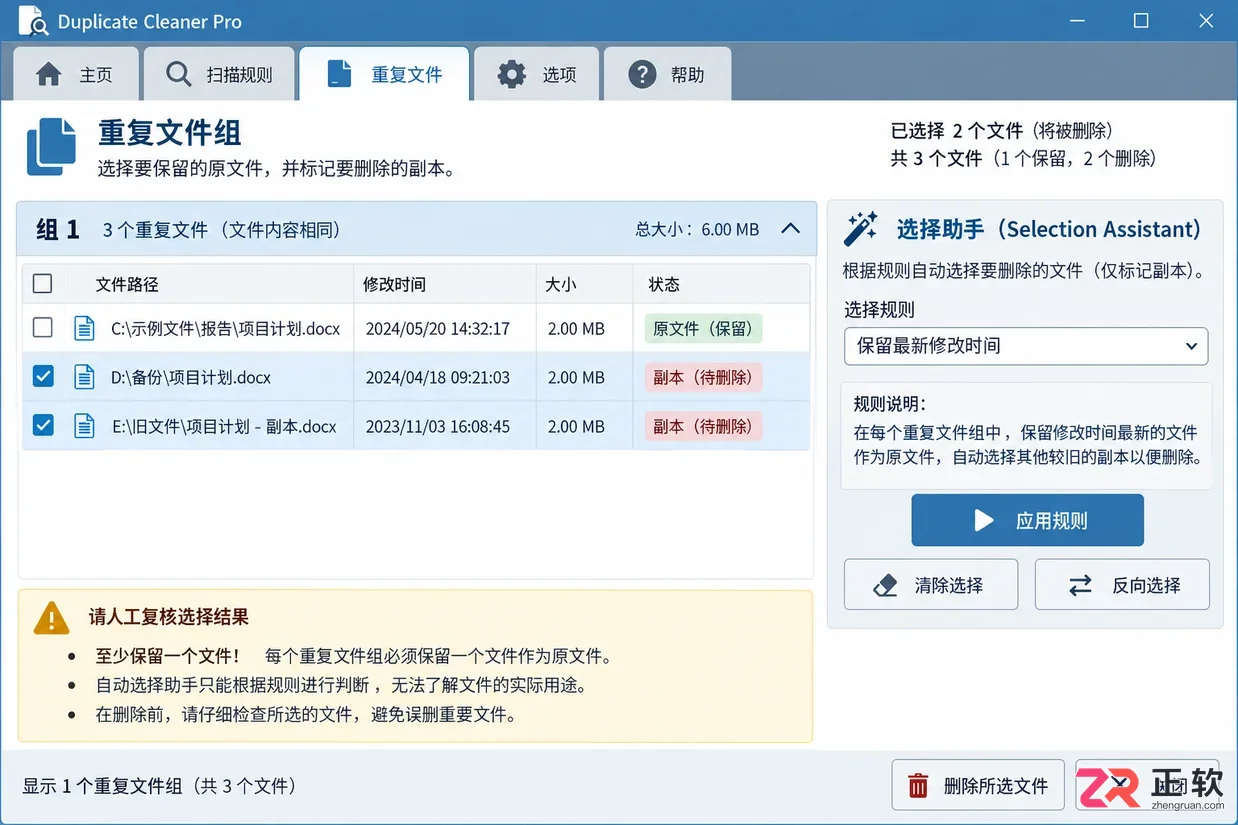Go to the 选项 tab

point(536,74)
